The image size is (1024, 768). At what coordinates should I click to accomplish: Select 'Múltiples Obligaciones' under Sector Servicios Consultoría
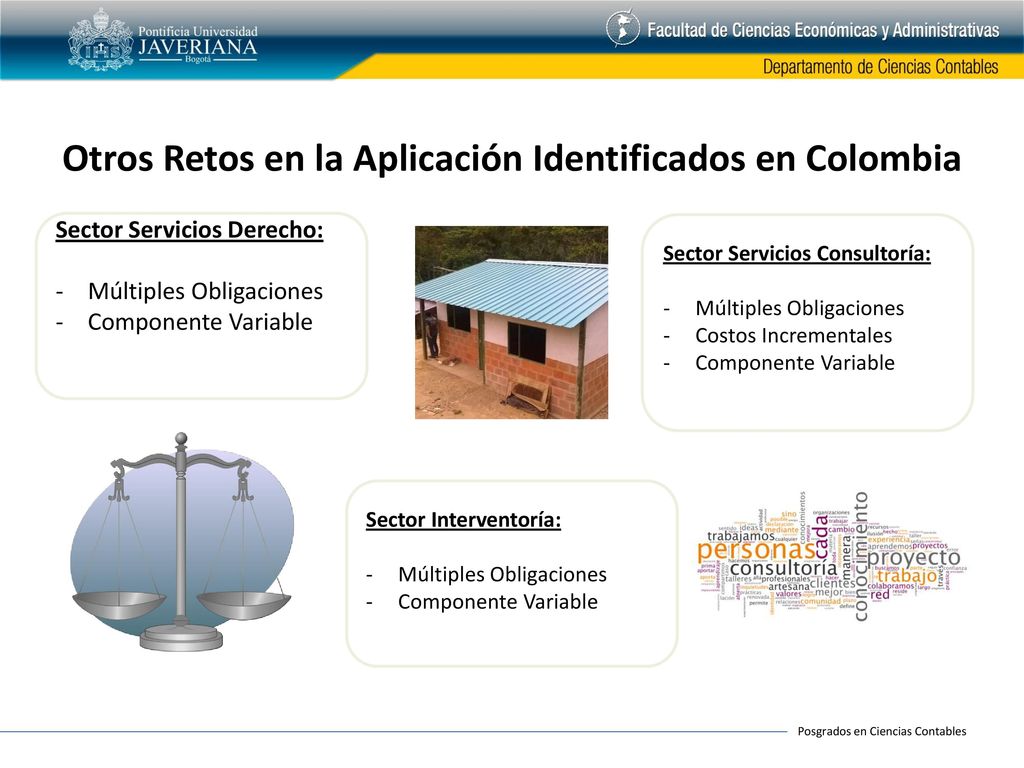coord(799,308)
